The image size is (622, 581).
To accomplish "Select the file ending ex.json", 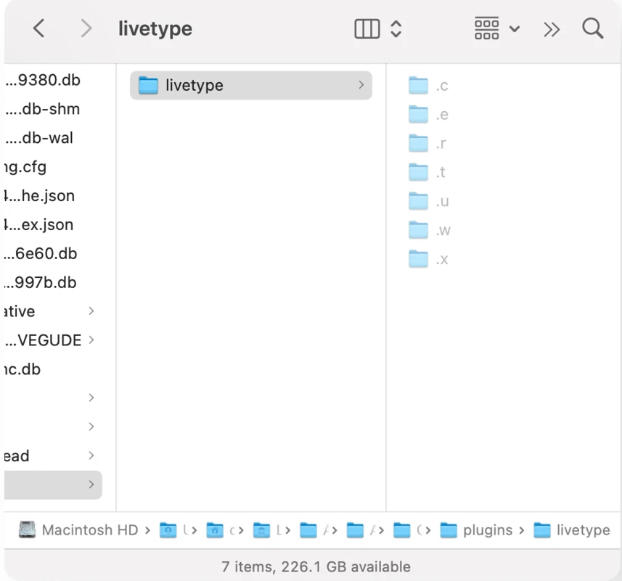I will click(39, 225).
